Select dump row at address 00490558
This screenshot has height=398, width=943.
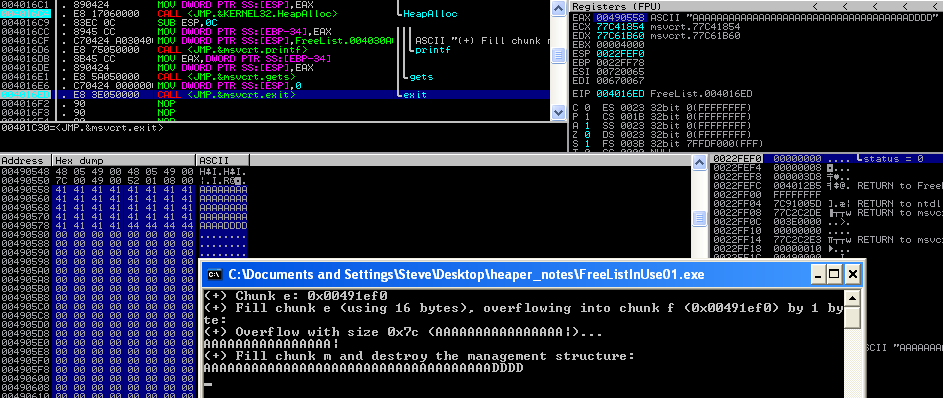[124, 189]
